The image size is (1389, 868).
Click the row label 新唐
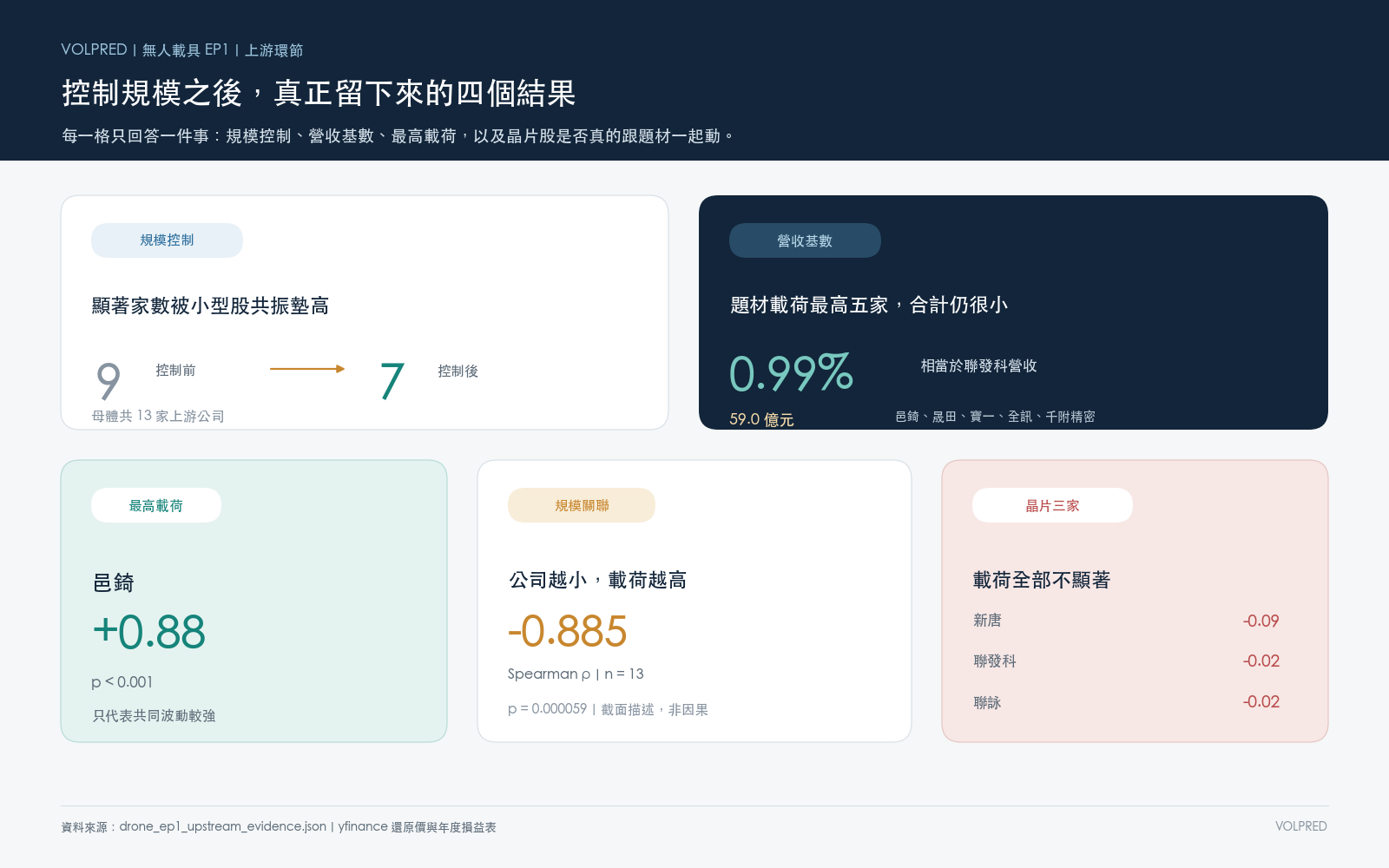pos(987,620)
